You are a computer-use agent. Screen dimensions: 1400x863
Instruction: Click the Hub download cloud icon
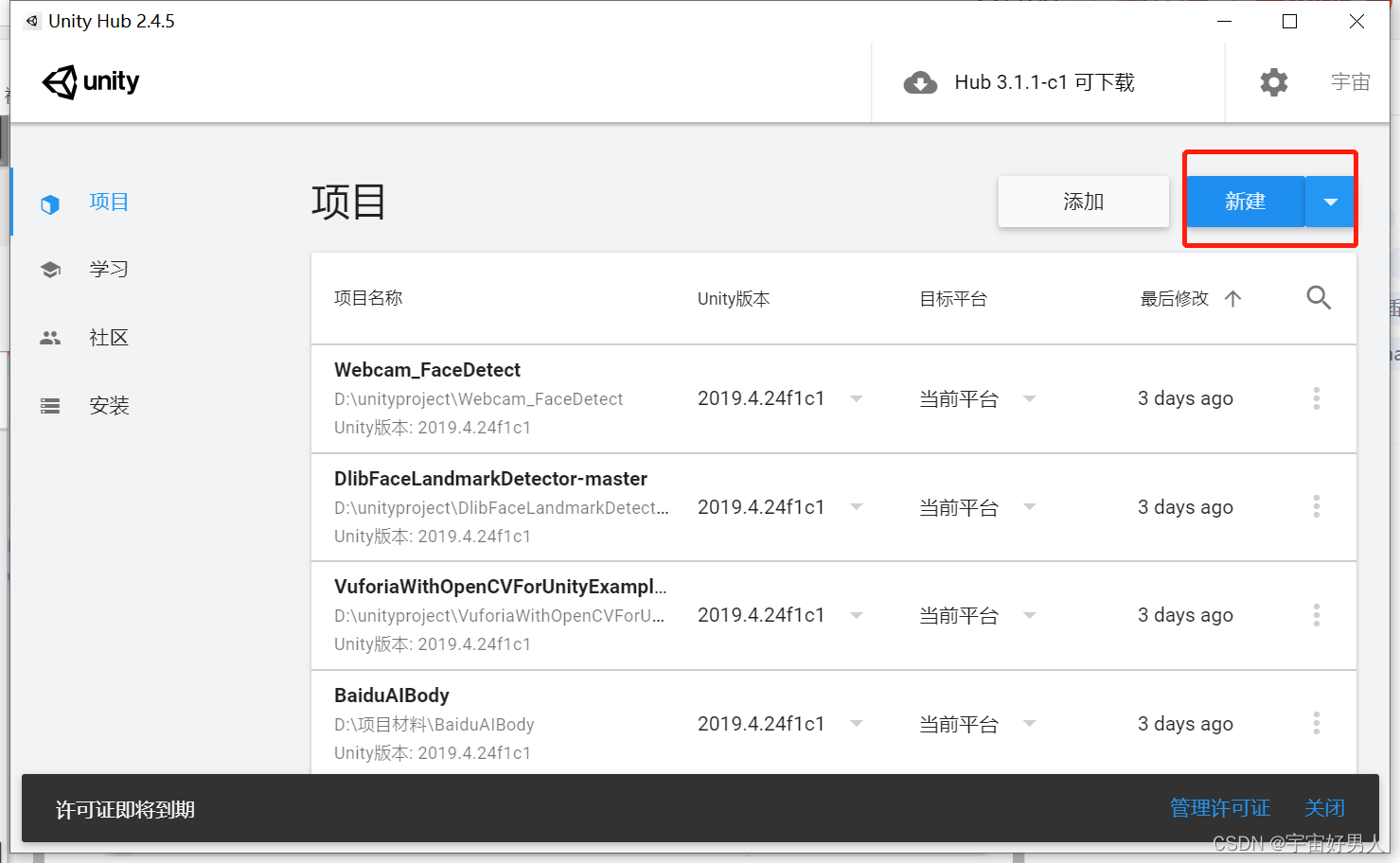pyautogui.click(x=920, y=83)
